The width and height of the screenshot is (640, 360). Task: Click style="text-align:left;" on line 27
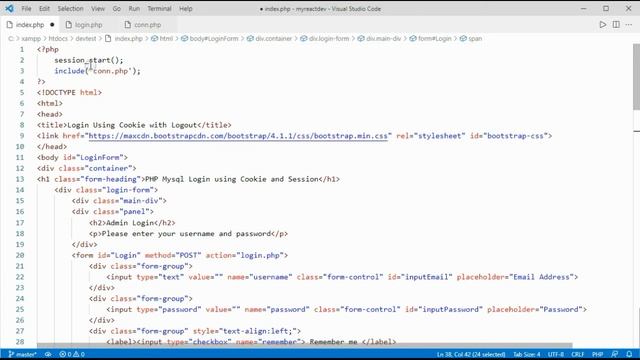click(244, 331)
